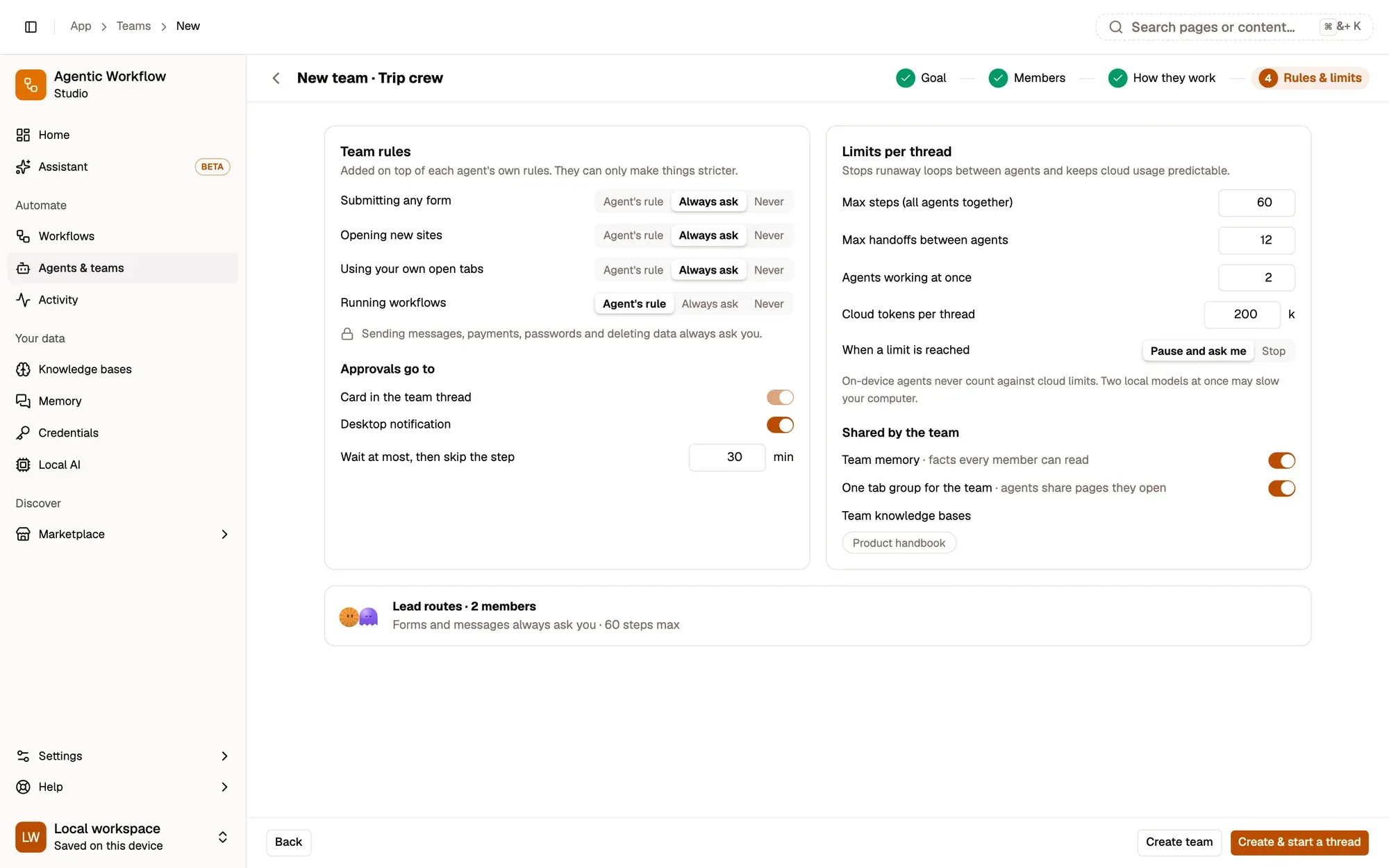Open Local AI chip icon
The width and height of the screenshot is (1389, 868).
pyautogui.click(x=23, y=465)
